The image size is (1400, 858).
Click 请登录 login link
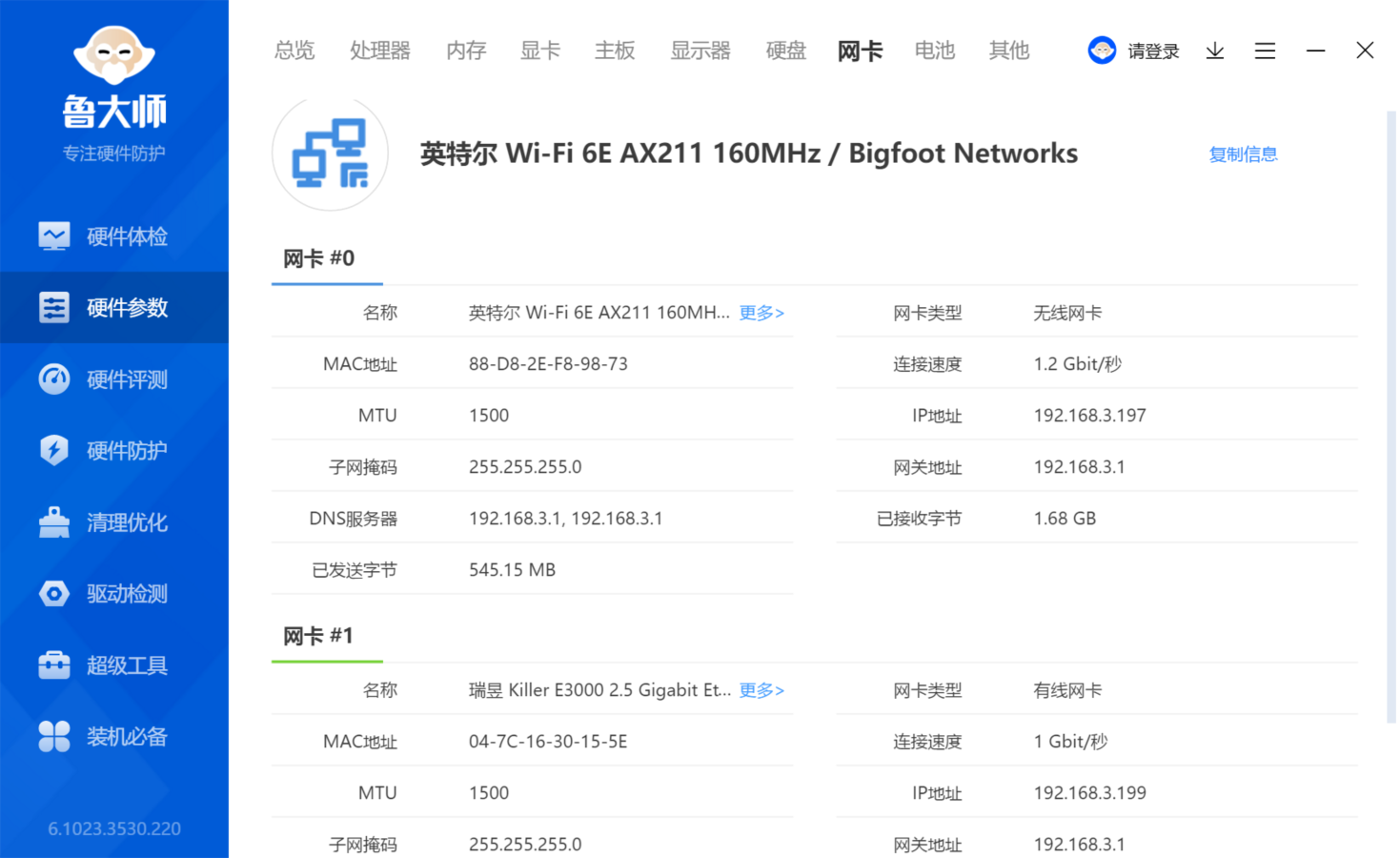tap(1153, 51)
